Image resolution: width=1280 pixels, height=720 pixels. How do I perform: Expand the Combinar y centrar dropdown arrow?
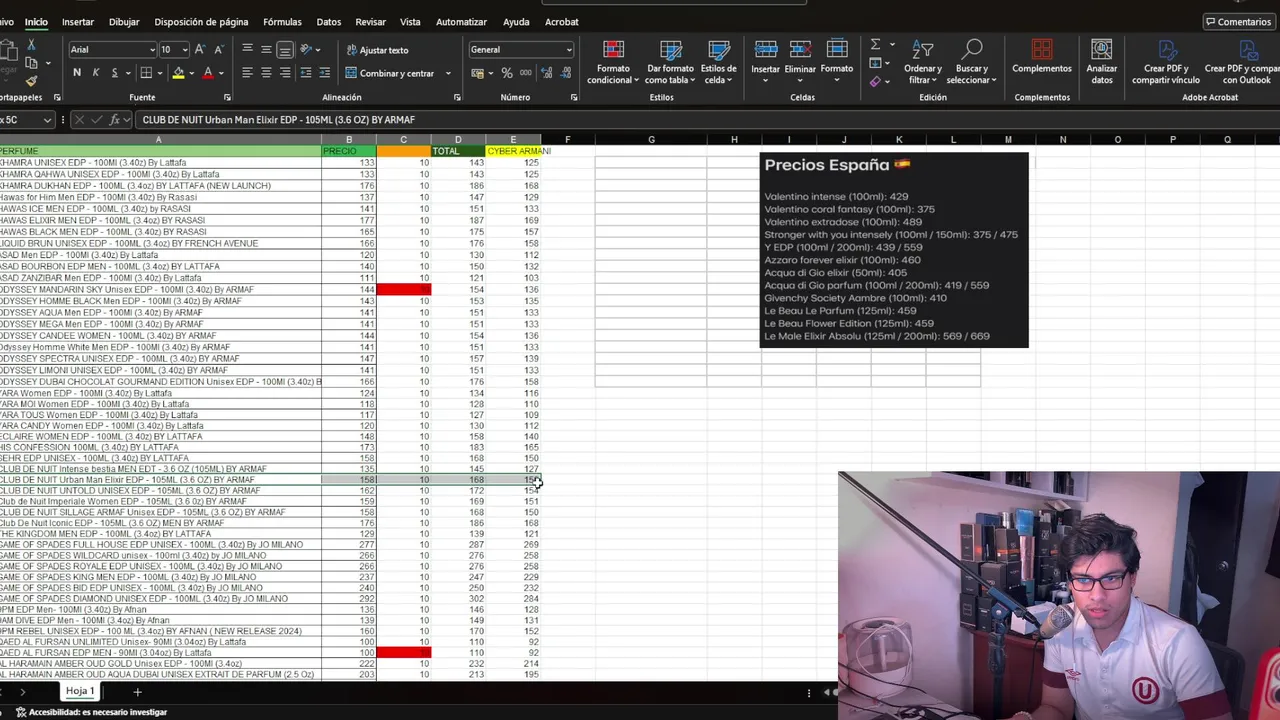(x=448, y=73)
